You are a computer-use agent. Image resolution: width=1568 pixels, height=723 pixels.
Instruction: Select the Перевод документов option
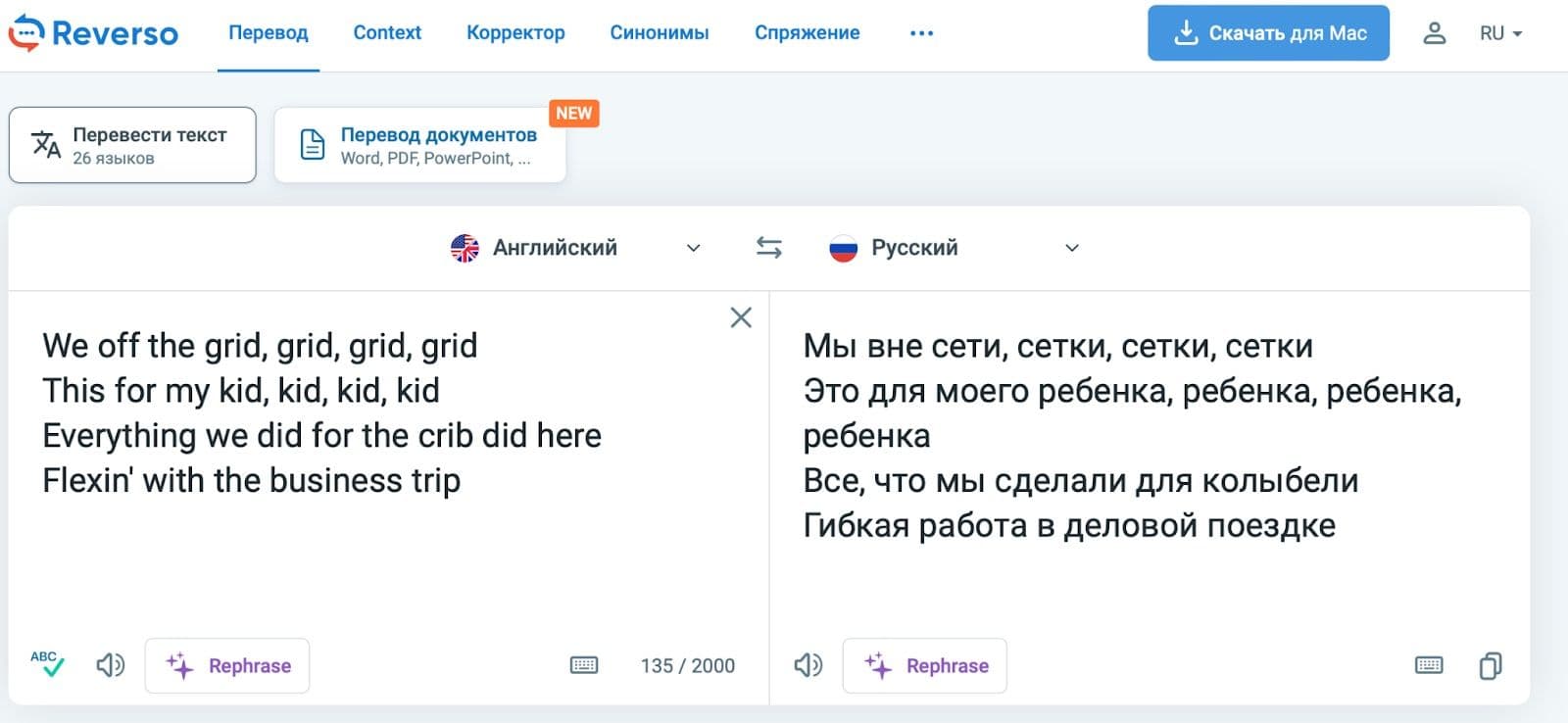[x=420, y=145]
